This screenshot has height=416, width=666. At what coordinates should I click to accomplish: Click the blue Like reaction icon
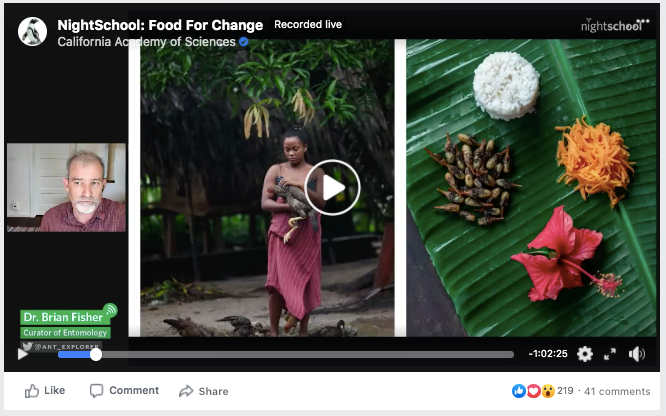tap(519, 391)
